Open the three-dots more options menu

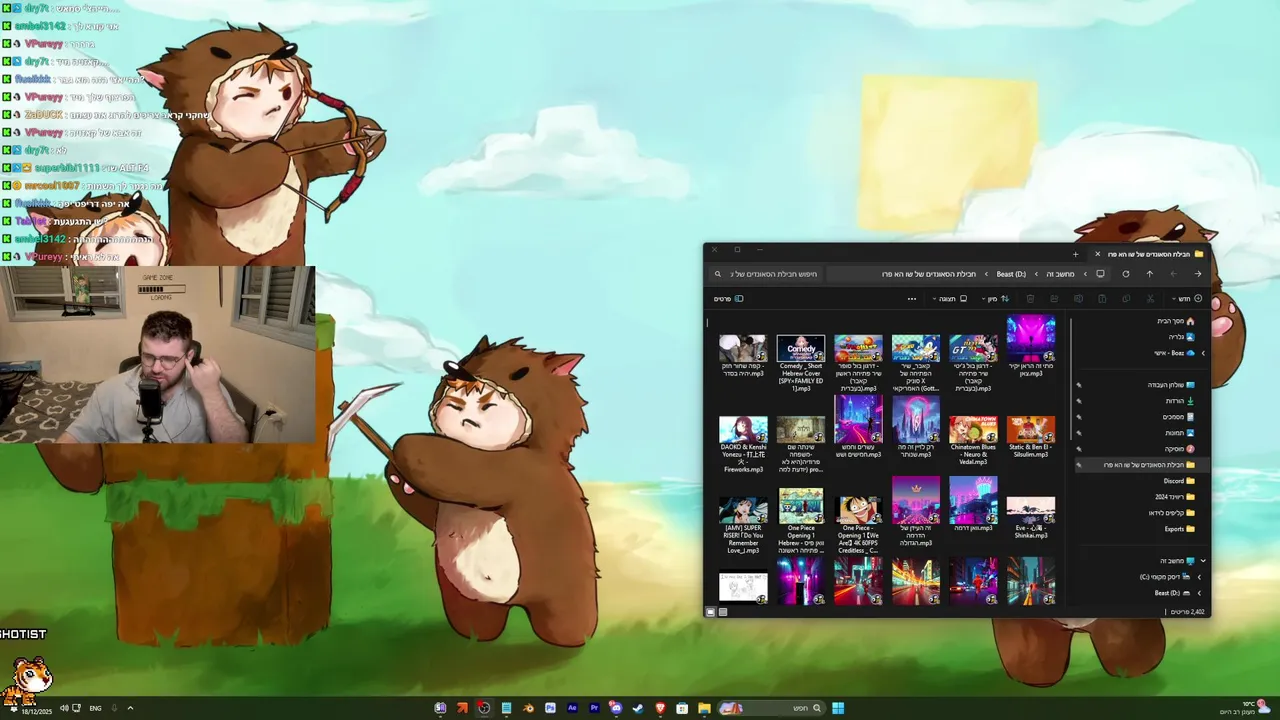click(x=912, y=299)
